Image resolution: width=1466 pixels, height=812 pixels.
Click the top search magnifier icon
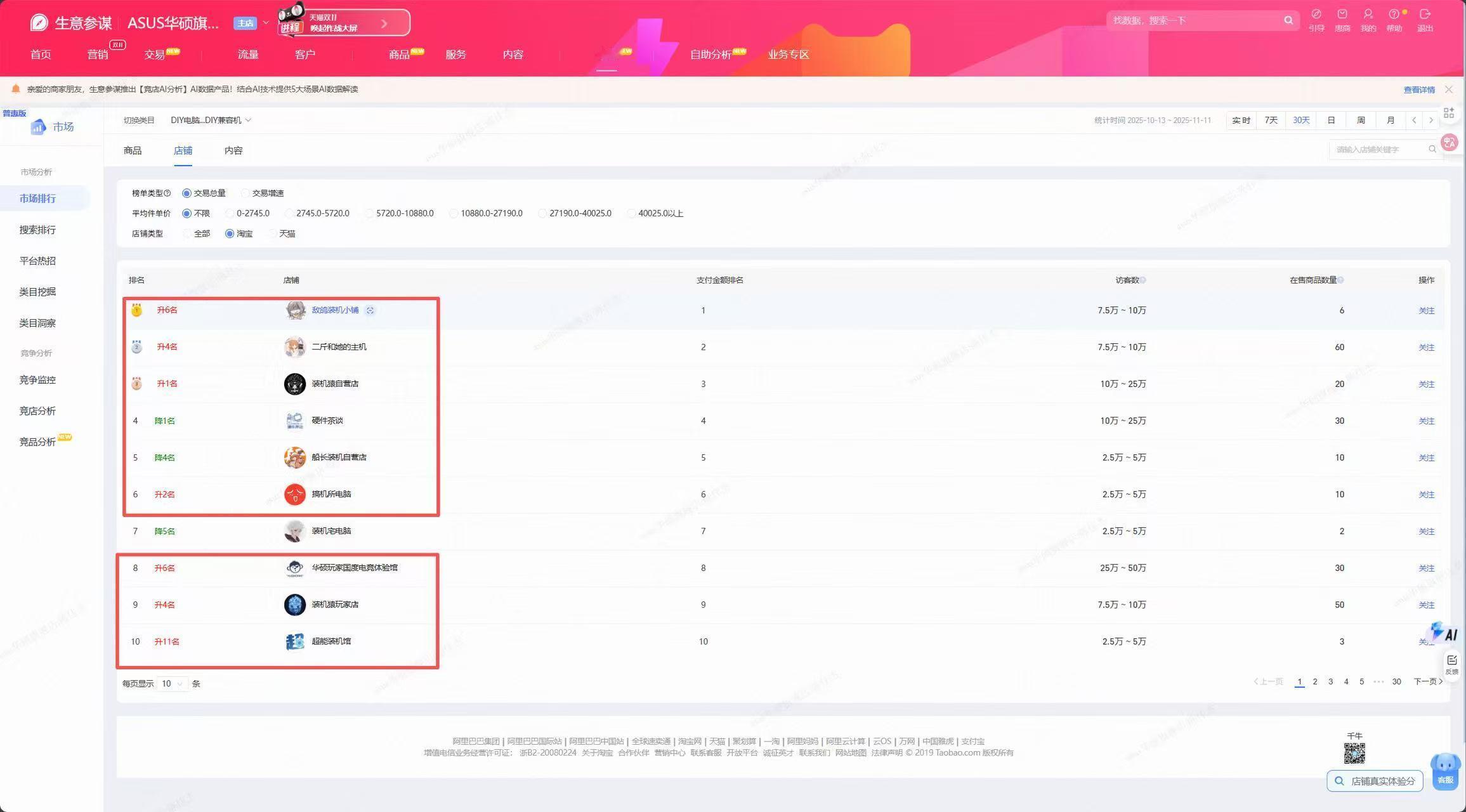[1288, 20]
